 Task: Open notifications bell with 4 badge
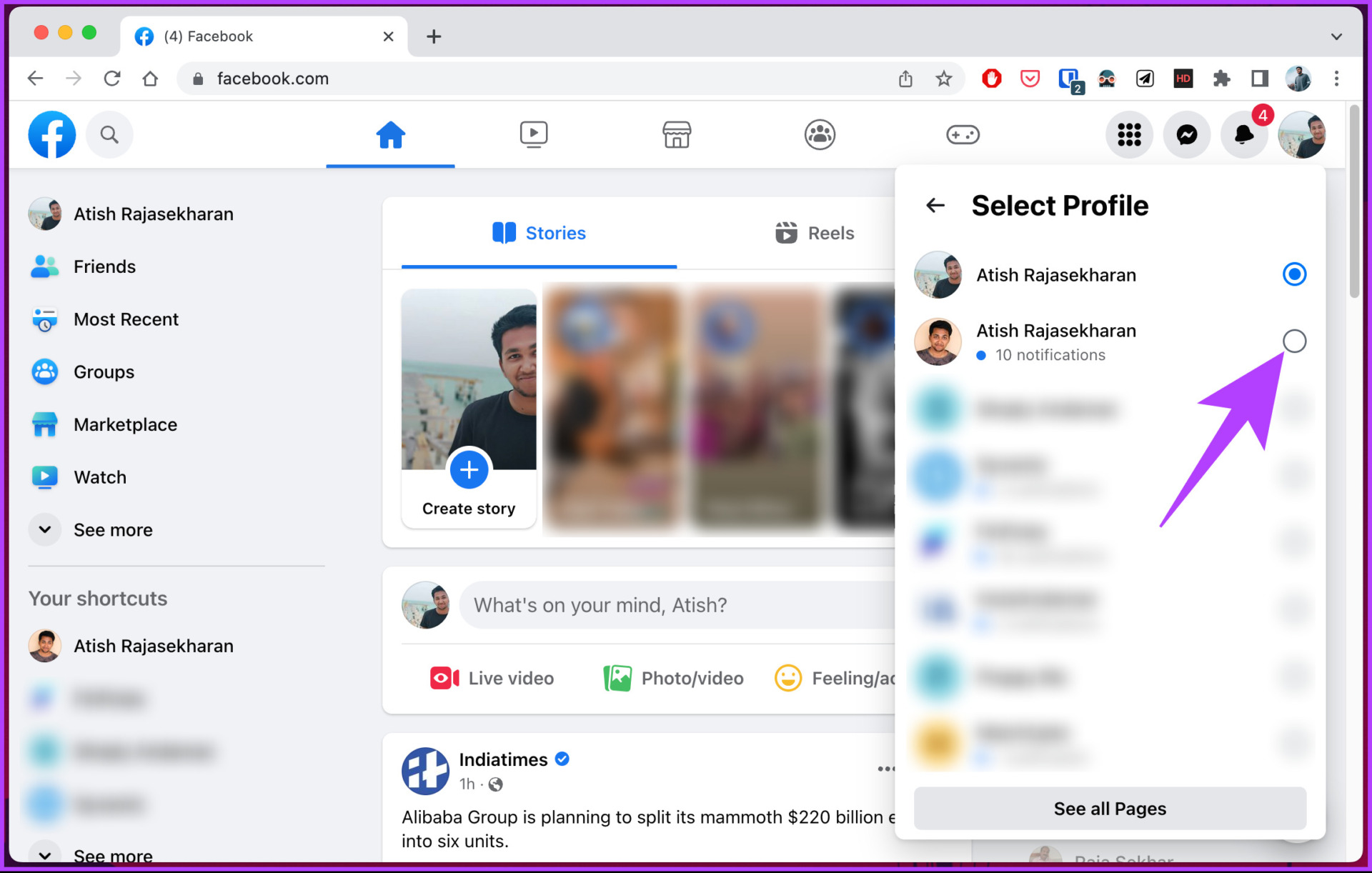pyautogui.click(x=1244, y=134)
